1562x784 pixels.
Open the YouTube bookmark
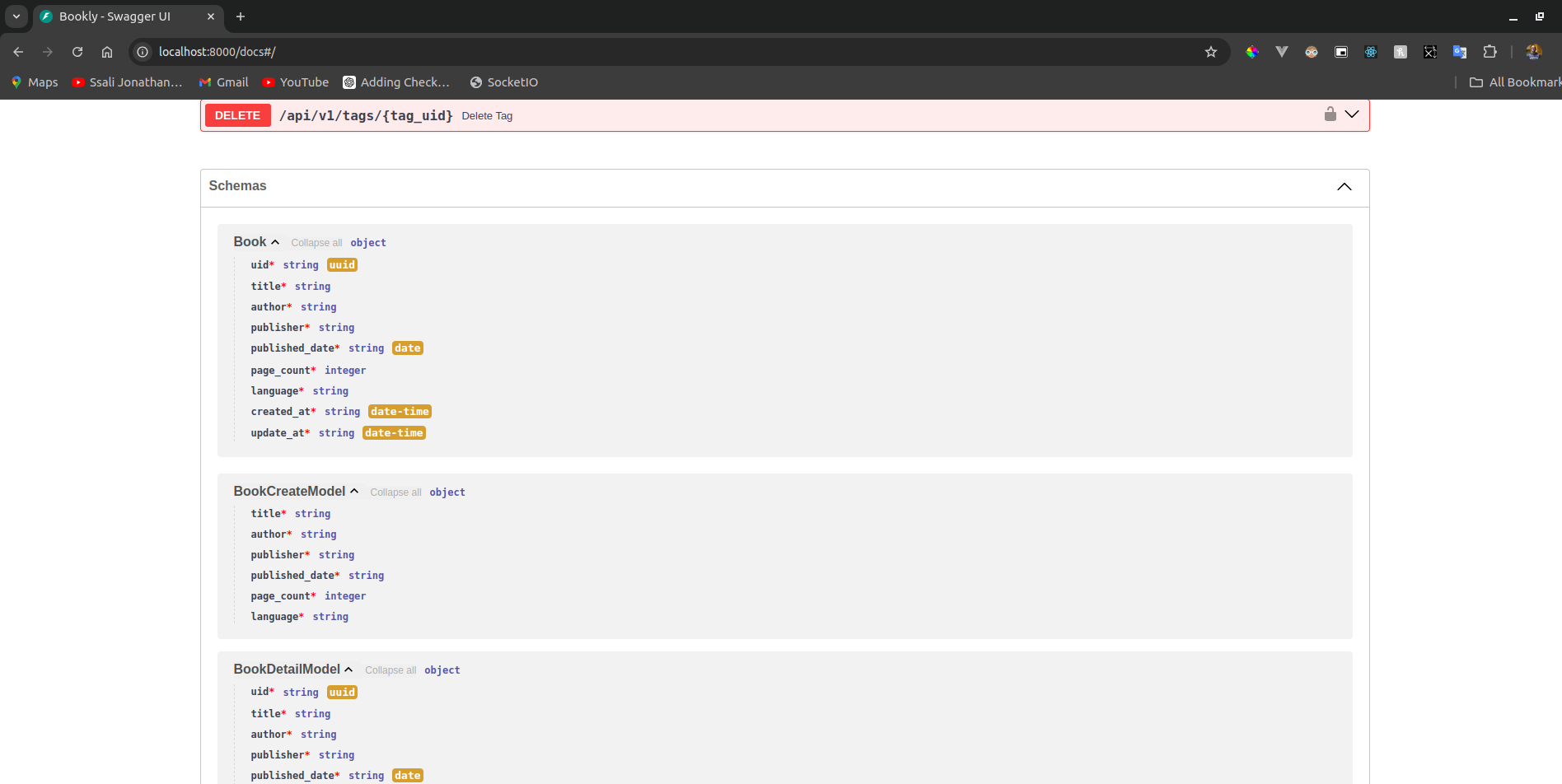point(296,82)
